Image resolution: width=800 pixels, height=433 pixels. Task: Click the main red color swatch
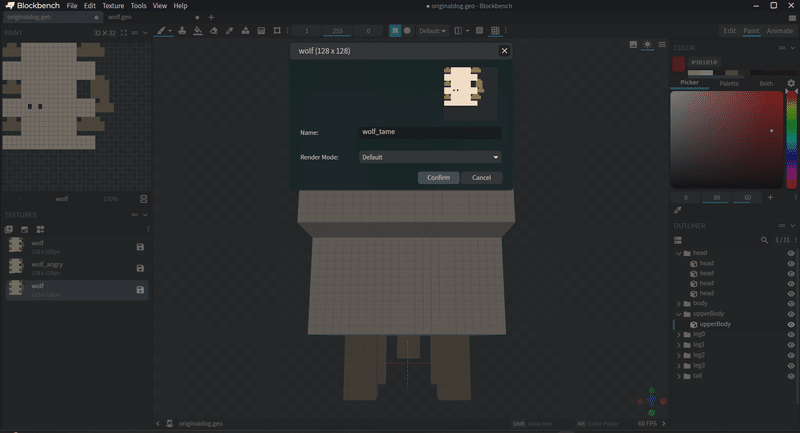(678, 64)
